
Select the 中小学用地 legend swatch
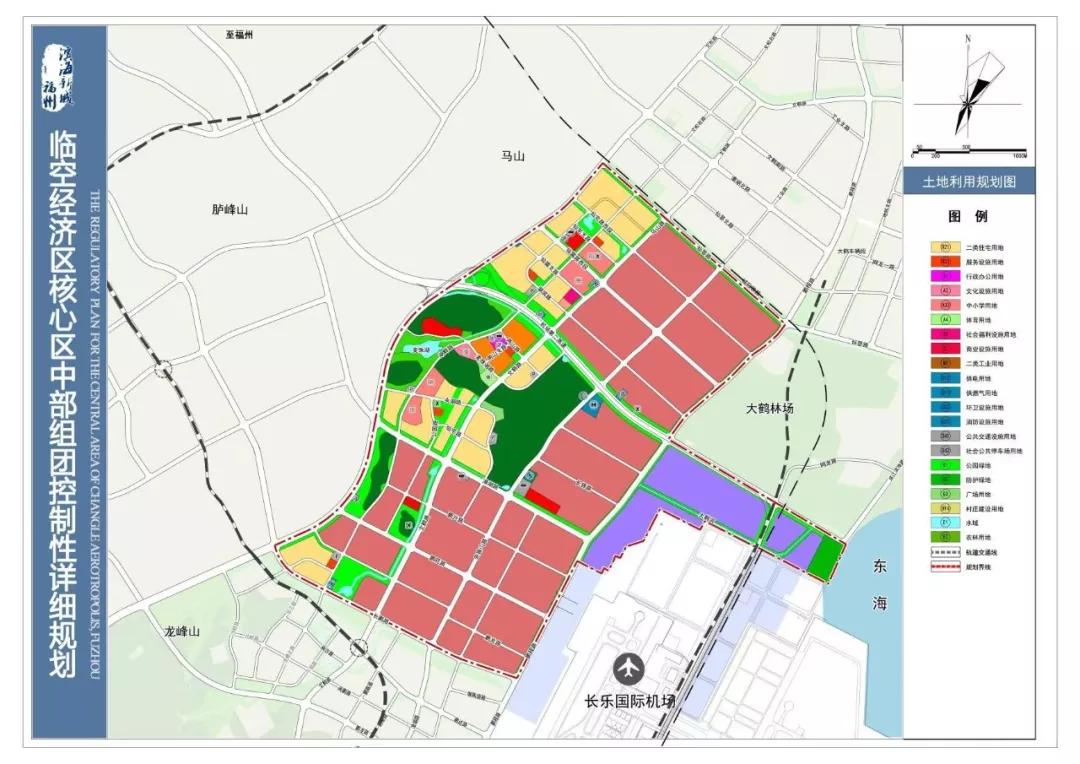pyautogui.click(x=945, y=305)
